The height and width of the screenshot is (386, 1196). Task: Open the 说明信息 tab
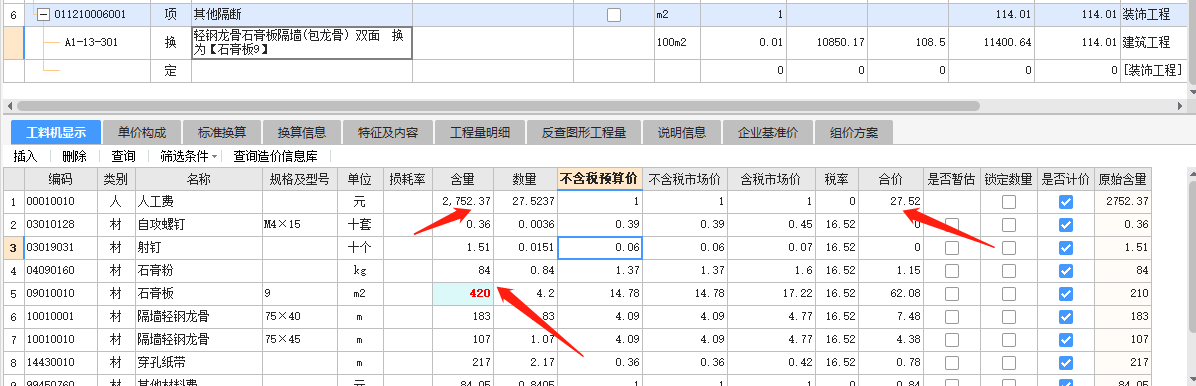coord(682,132)
